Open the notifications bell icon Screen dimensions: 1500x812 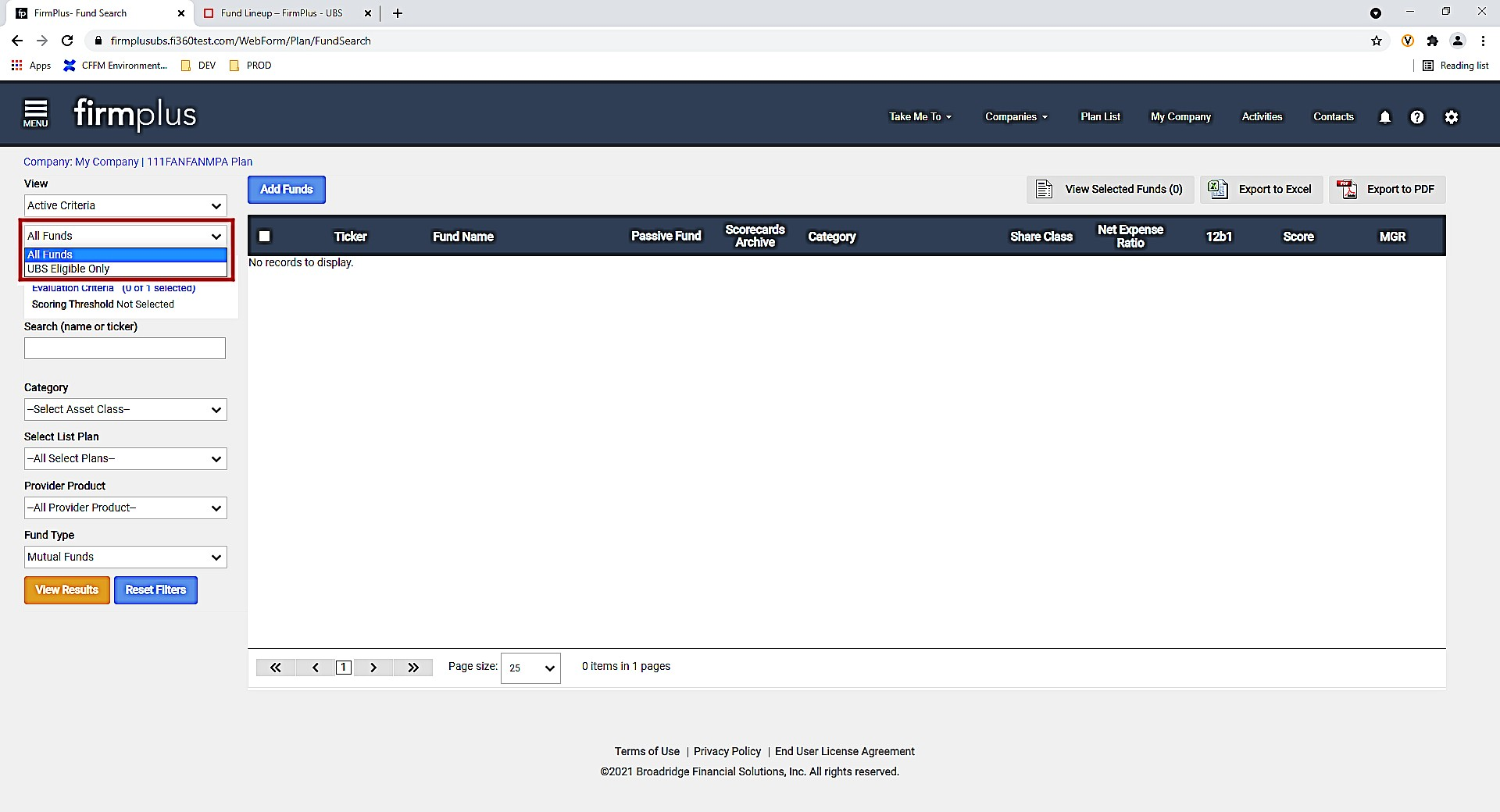tap(1384, 117)
